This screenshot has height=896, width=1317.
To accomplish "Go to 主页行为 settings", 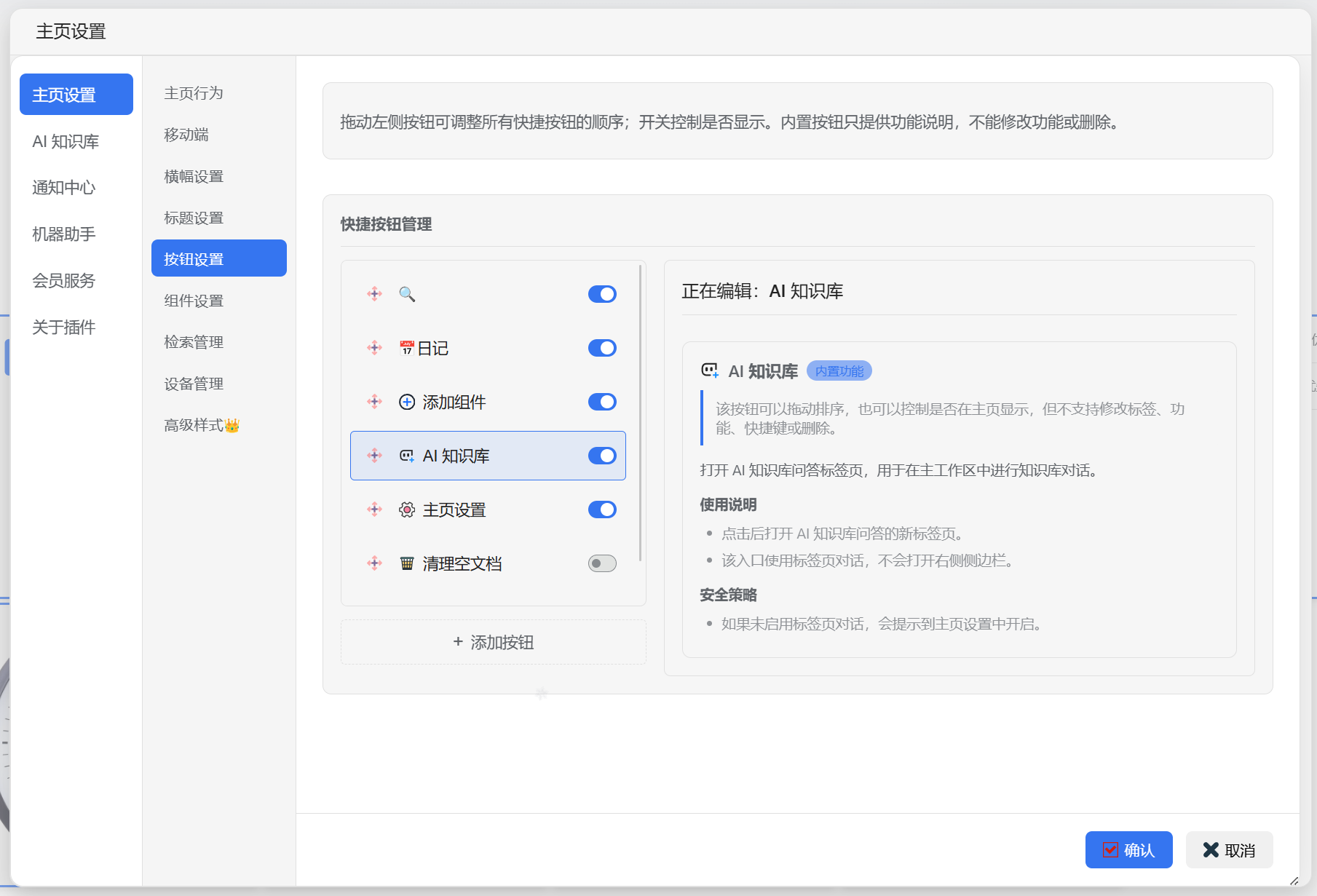I will (x=219, y=93).
